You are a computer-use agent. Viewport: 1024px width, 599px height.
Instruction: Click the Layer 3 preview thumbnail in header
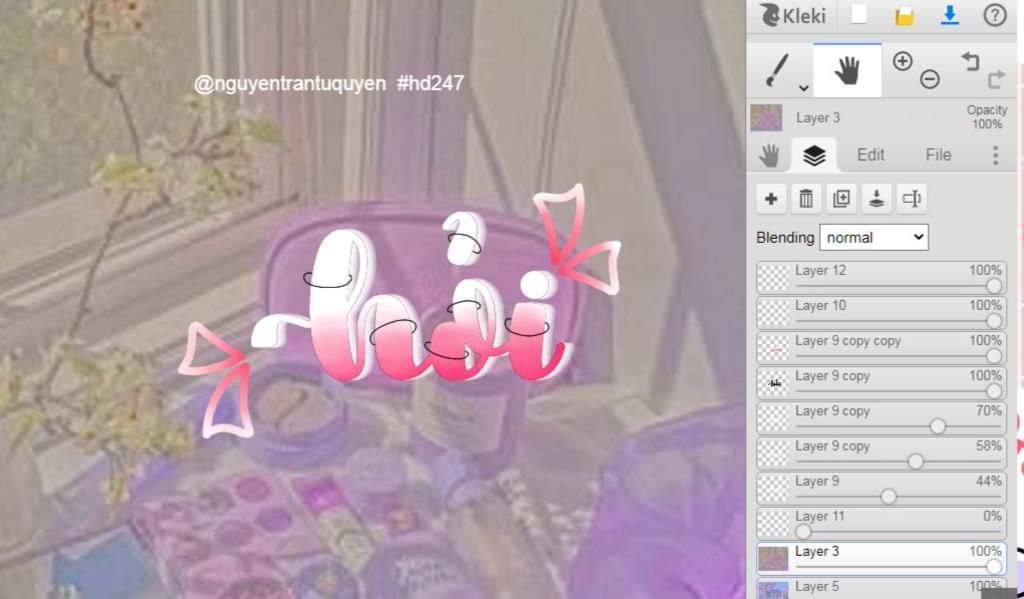(x=765, y=118)
